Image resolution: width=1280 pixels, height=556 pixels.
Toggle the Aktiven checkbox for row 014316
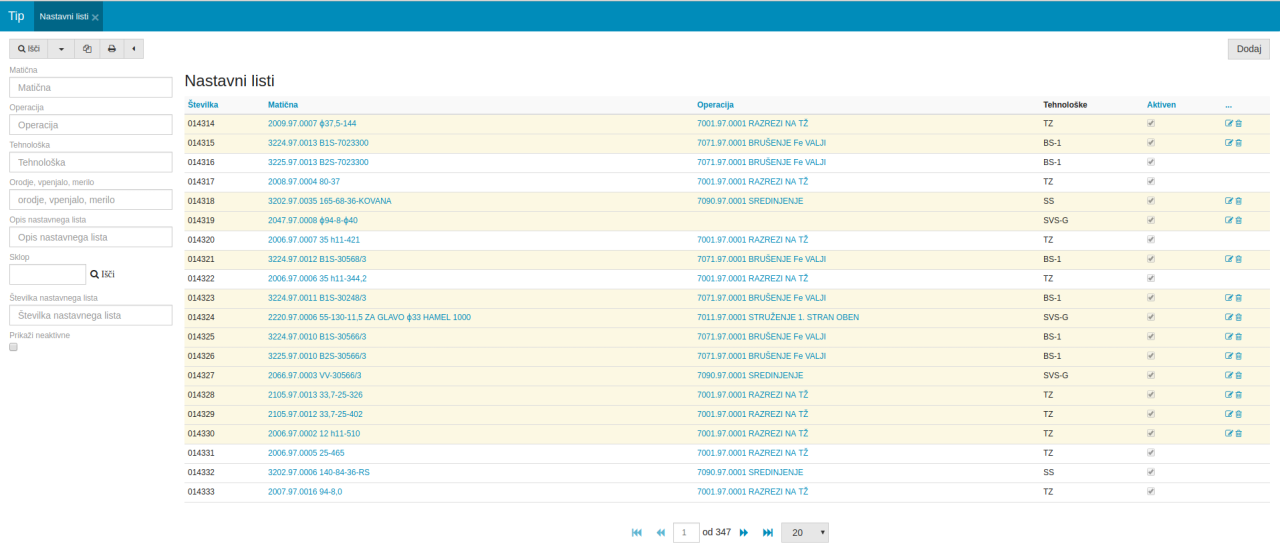pos(1151,162)
